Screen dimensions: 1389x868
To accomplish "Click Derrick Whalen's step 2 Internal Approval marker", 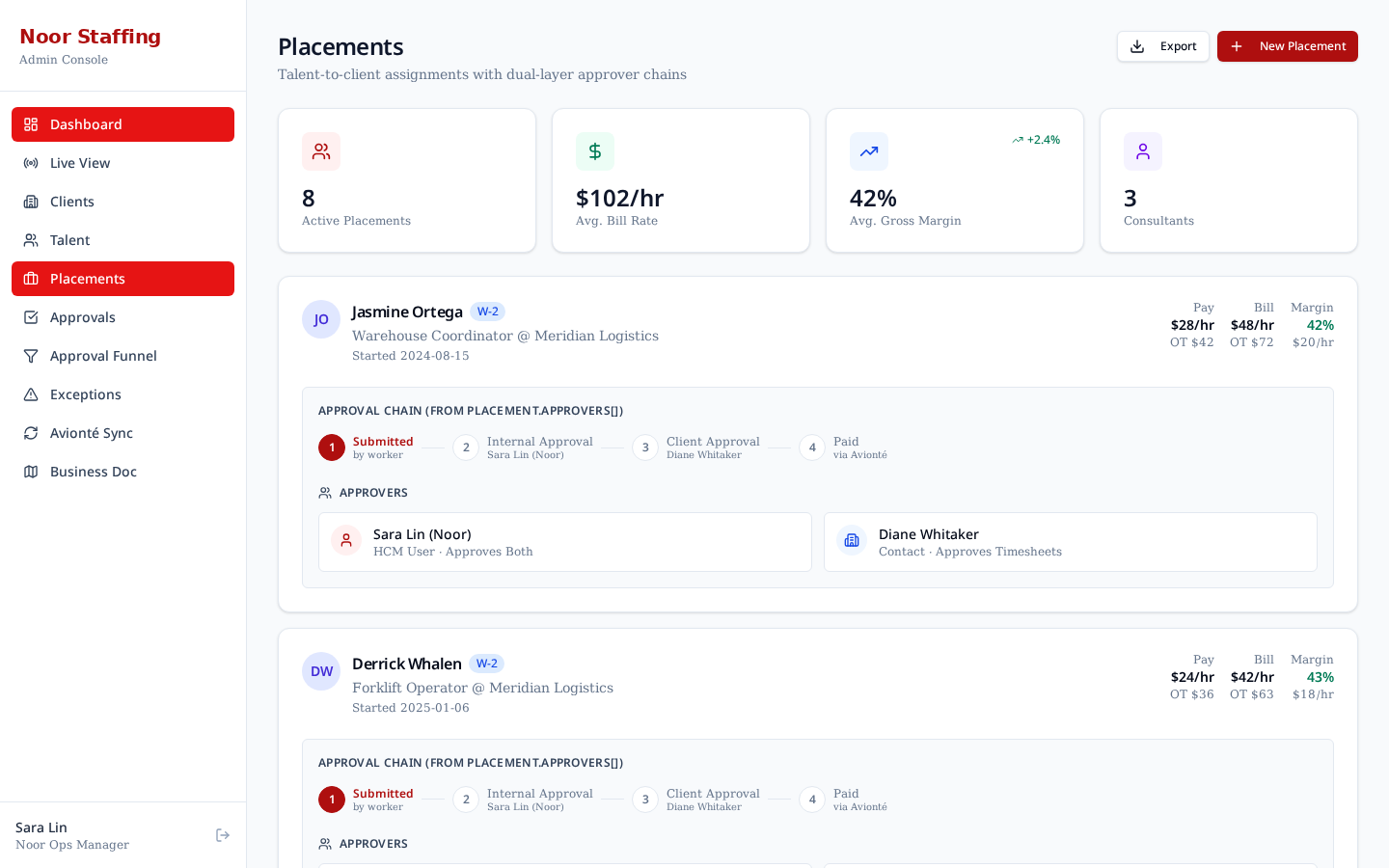I will point(466,800).
